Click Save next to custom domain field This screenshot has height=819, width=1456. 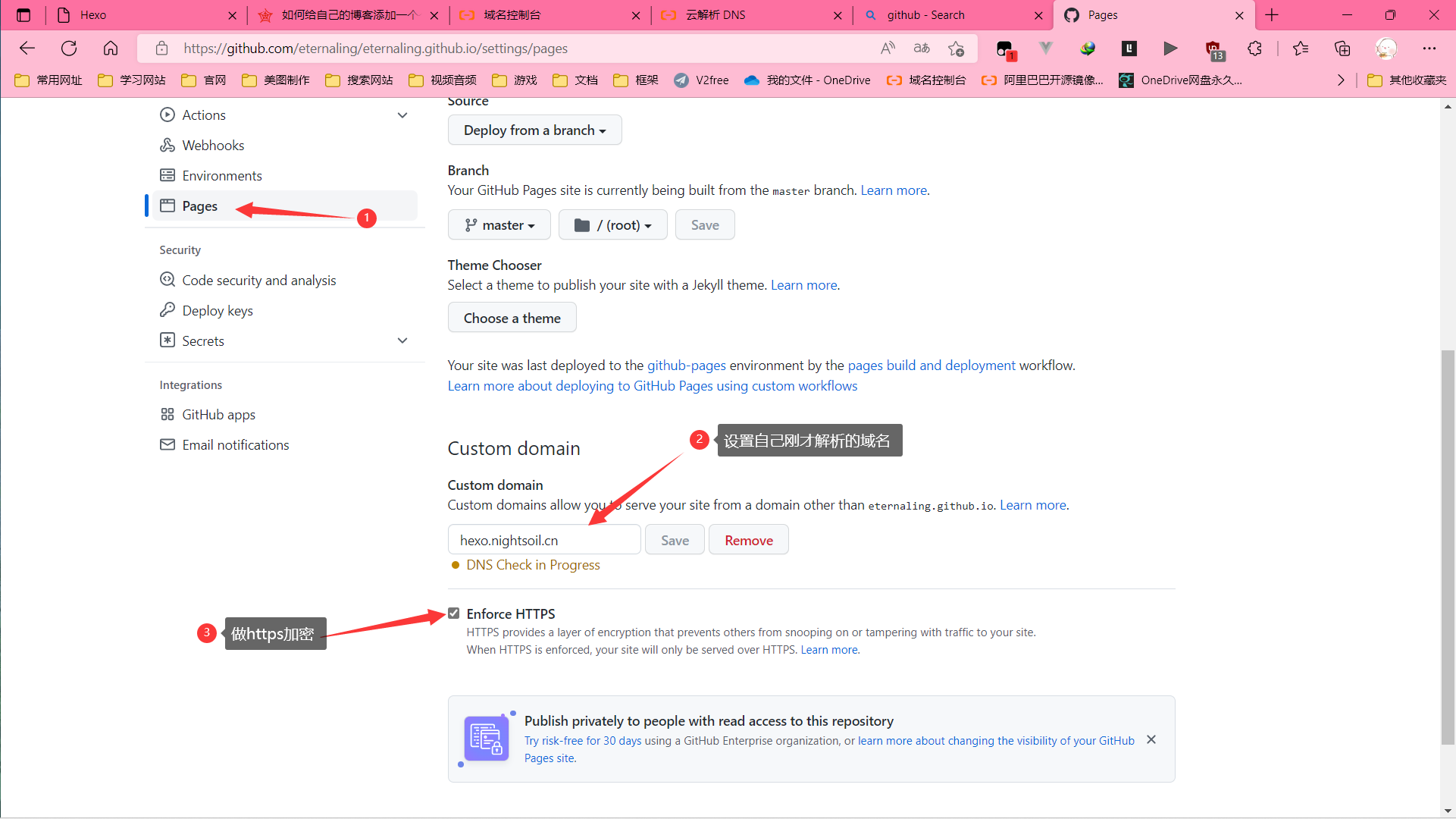[x=675, y=541]
